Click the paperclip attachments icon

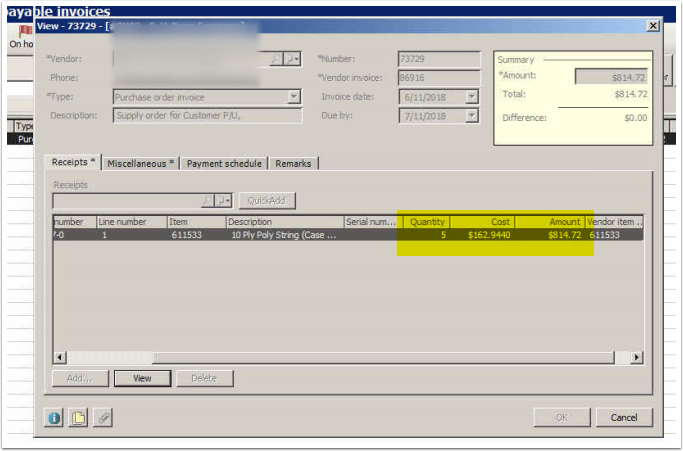[x=103, y=417]
